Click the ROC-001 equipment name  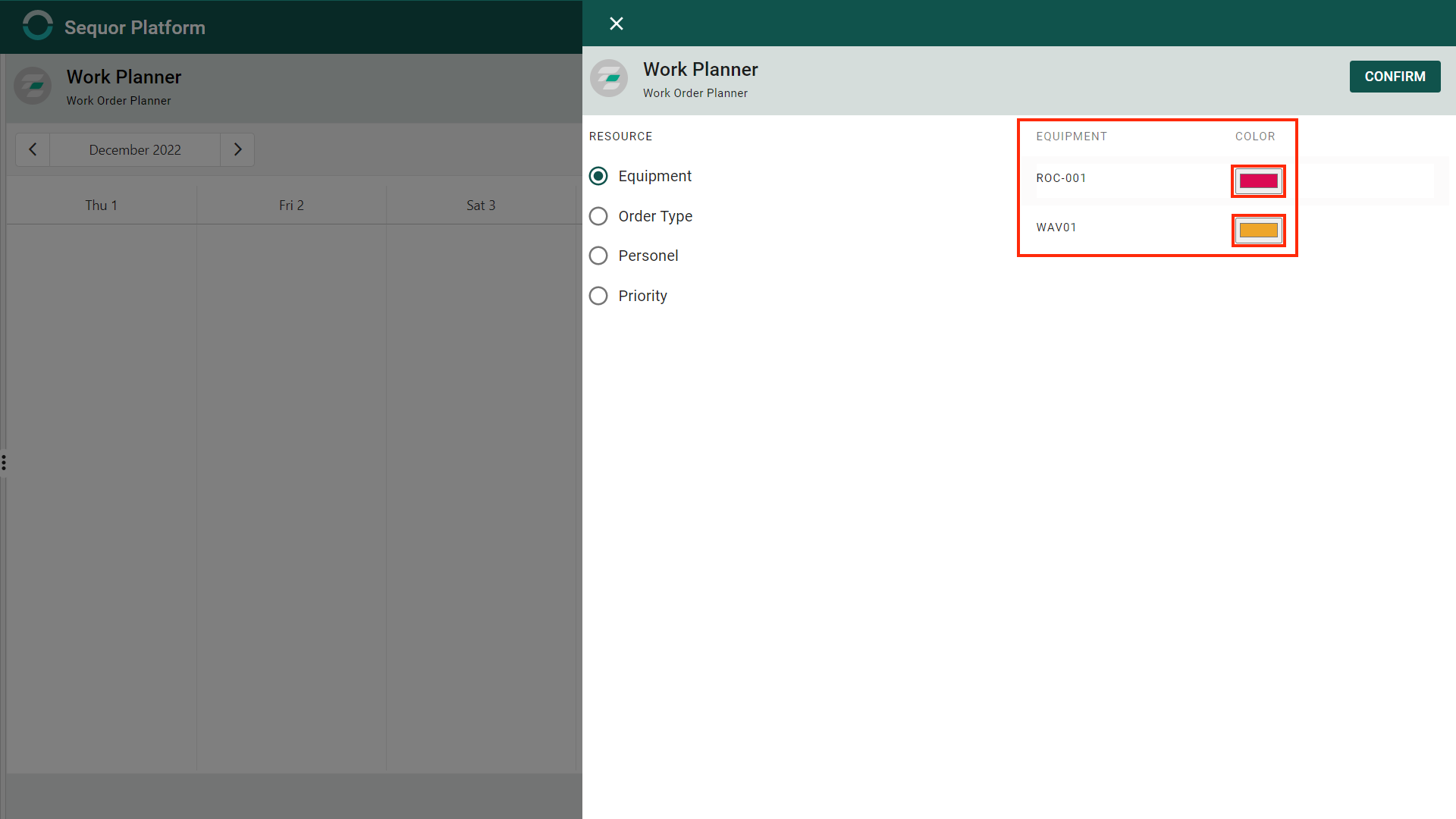click(x=1061, y=178)
